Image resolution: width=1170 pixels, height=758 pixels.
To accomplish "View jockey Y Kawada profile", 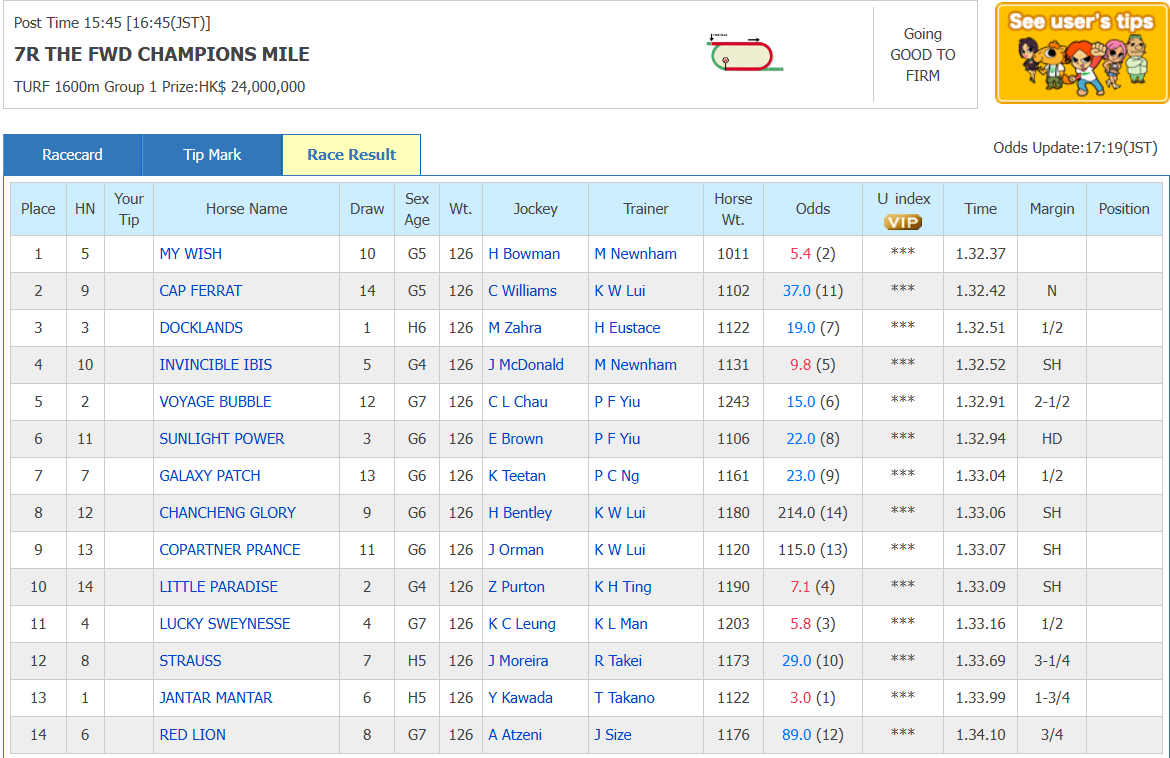I will tap(520, 698).
